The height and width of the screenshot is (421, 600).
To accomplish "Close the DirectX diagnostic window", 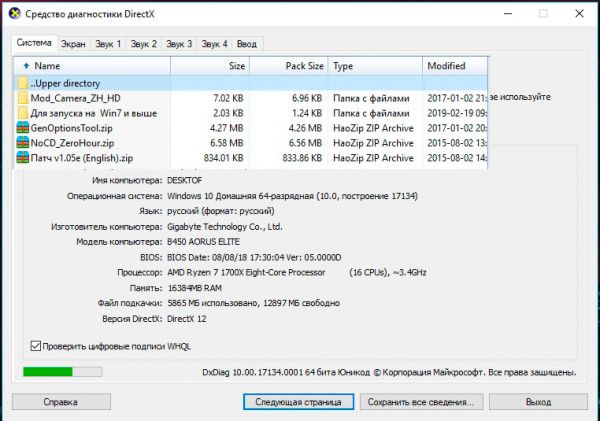I will 579,14.
